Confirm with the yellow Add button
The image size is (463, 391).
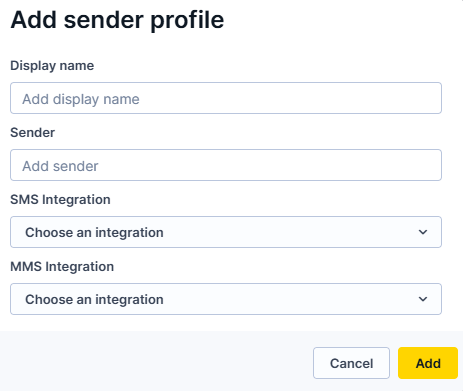pos(428,363)
